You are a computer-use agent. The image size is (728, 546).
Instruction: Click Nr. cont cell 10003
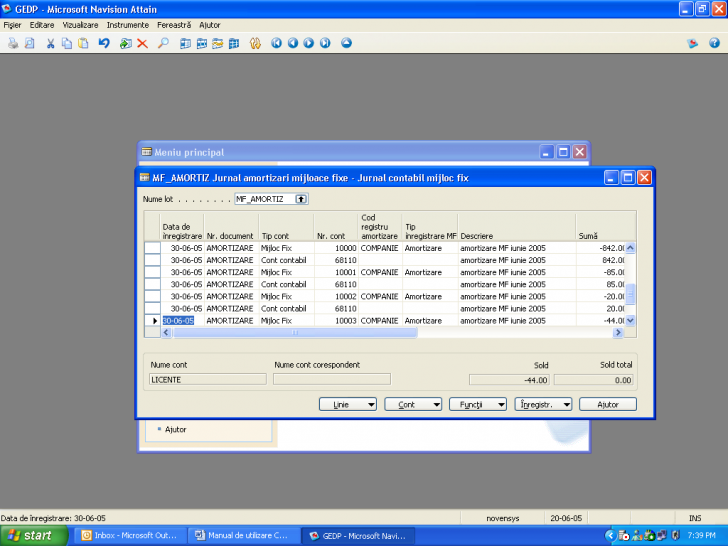337,320
